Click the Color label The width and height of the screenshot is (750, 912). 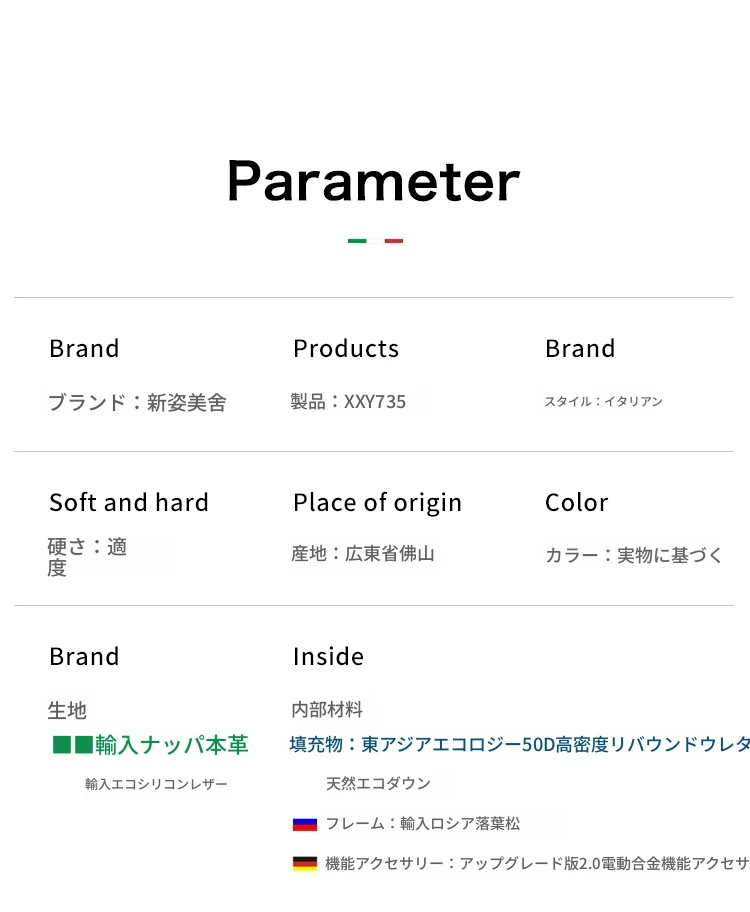pyautogui.click(x=576, y=503)
